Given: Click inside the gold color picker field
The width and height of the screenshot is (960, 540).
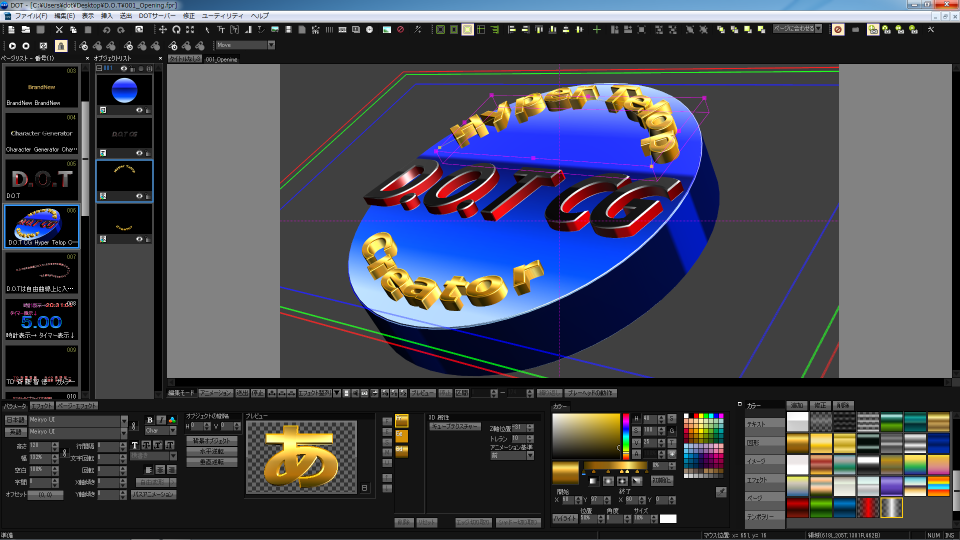Looking at the screenshot, I should [x=586, y=436].
